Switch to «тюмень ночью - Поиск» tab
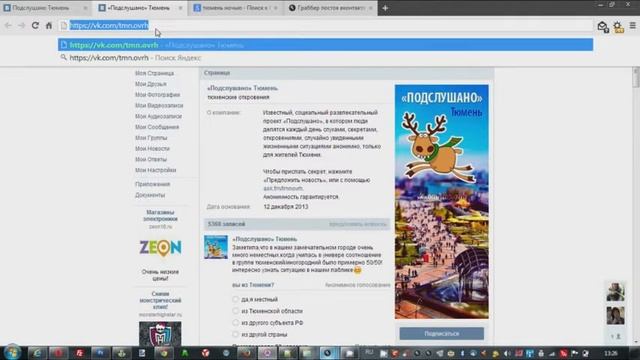The height and width of the screenshot is (360, 640). (235, 8)
